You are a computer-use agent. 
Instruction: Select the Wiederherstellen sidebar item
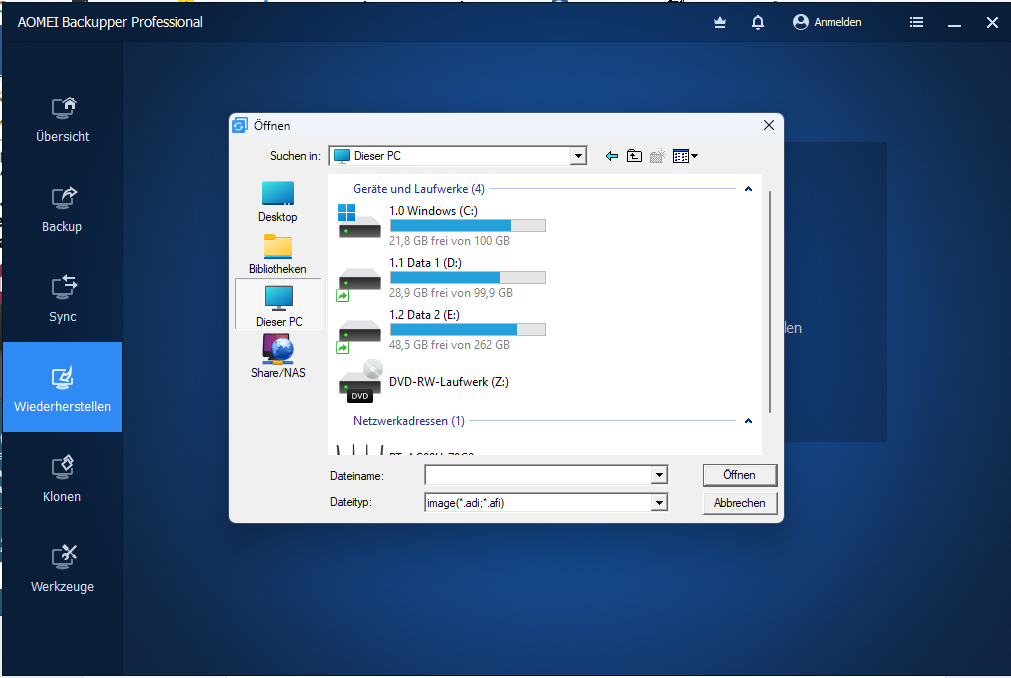[63, 387]
